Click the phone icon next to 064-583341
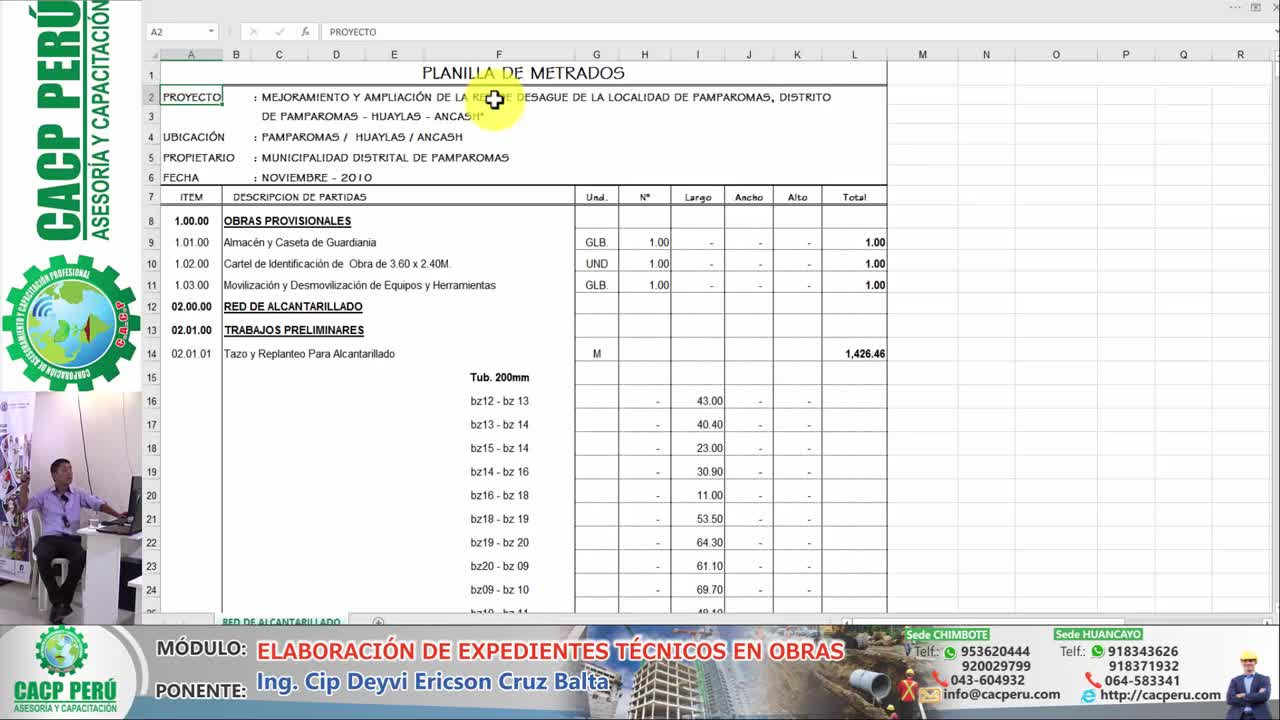The width and height of the screenshot is (1280, 720). coord(1091,680)
